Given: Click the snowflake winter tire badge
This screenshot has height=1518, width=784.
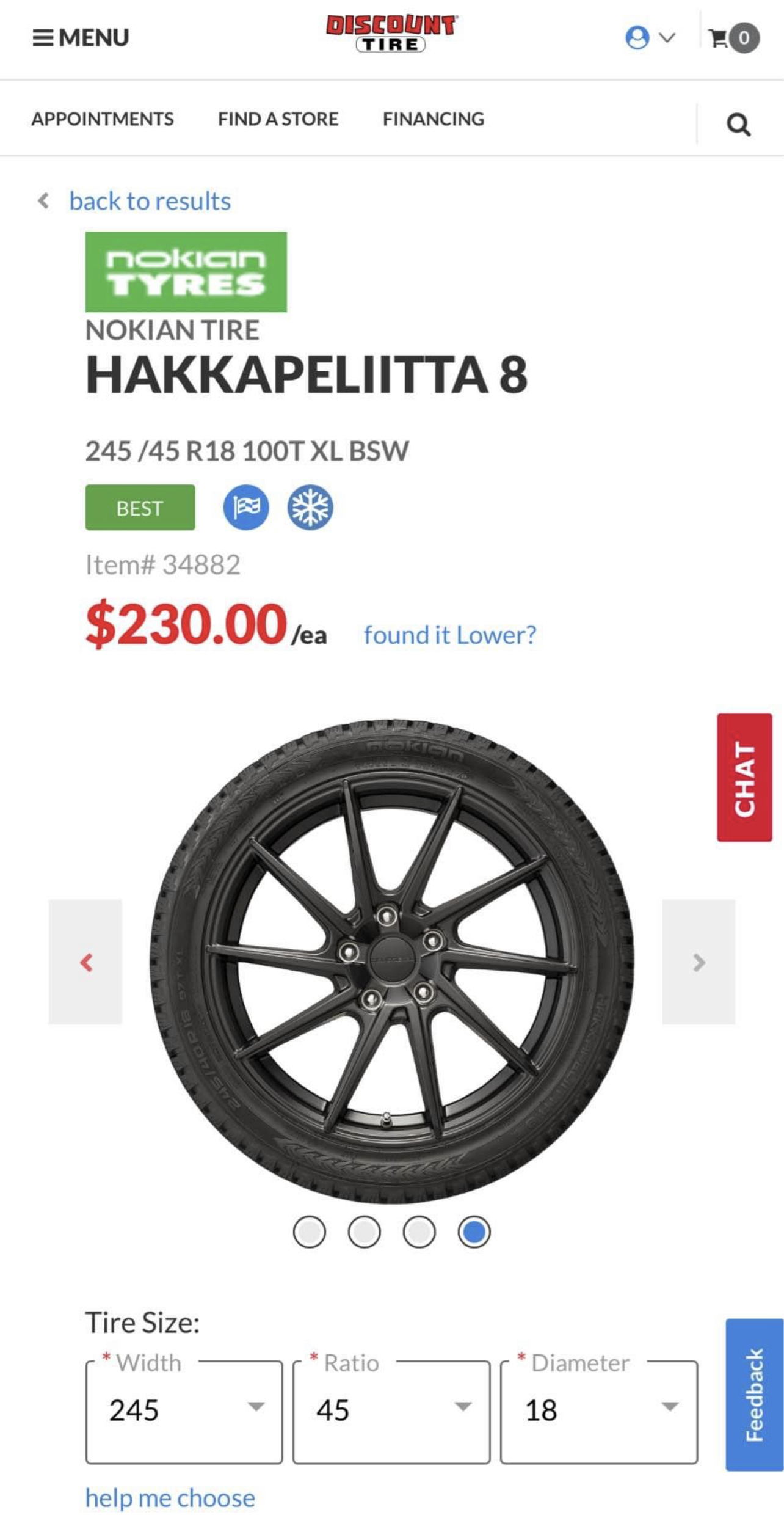Looking at the screenshot, I should 310,507.
